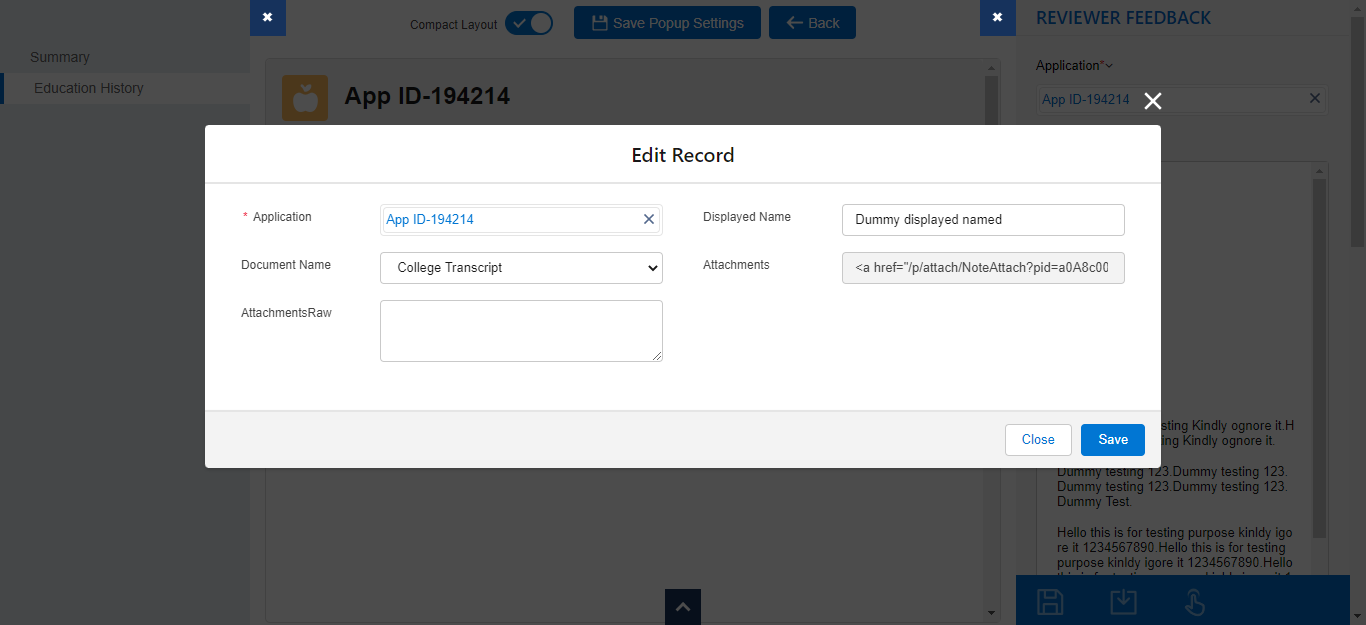Screen dimensions: 1366x625
Task: Clear the Application lookup in Edit Record
Action: 648,219
